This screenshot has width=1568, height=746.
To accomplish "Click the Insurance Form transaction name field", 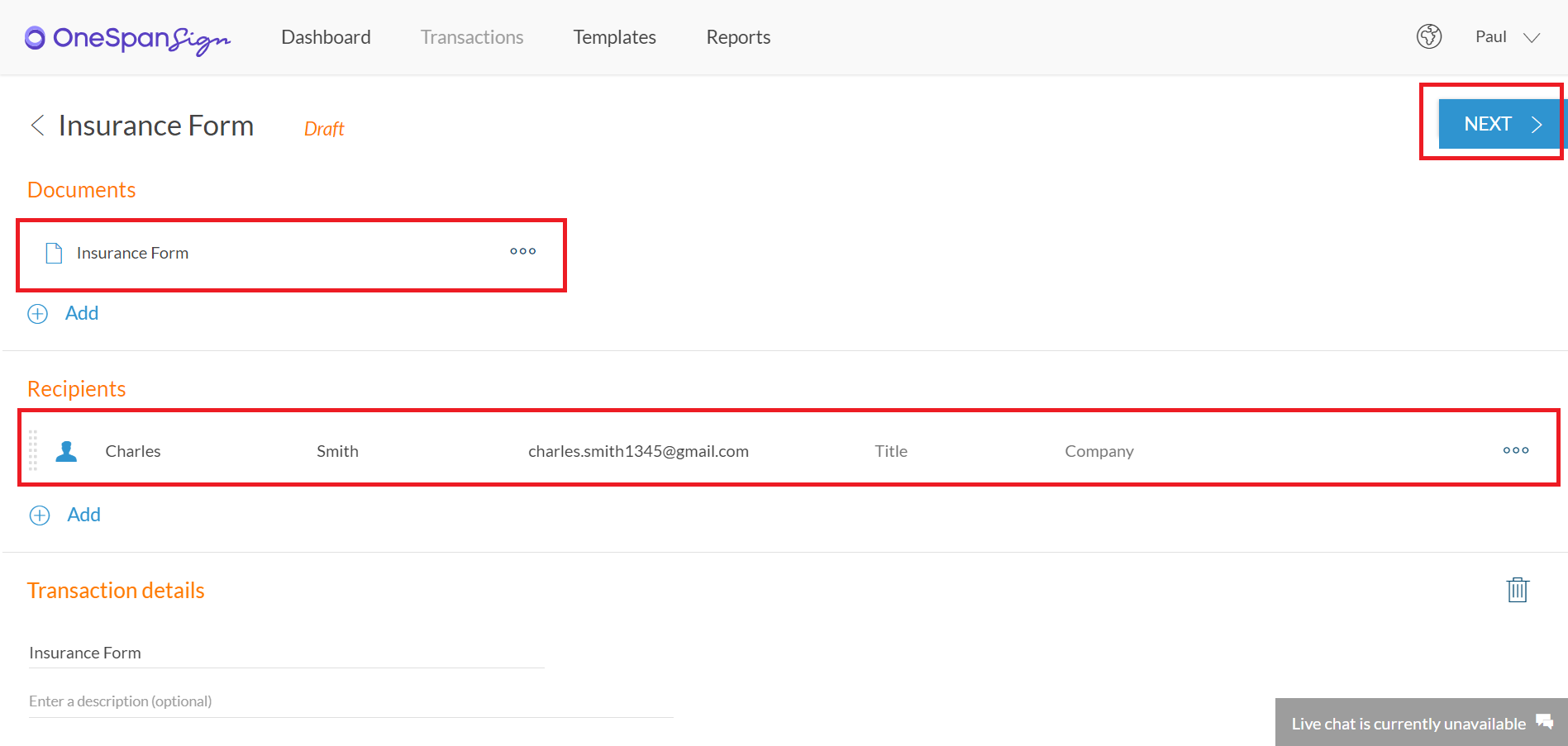I will [x=285, y=652].
